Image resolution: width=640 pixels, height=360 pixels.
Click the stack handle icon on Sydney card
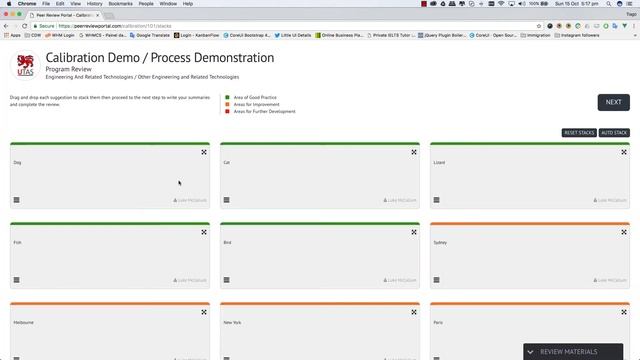tap(436, 280)
